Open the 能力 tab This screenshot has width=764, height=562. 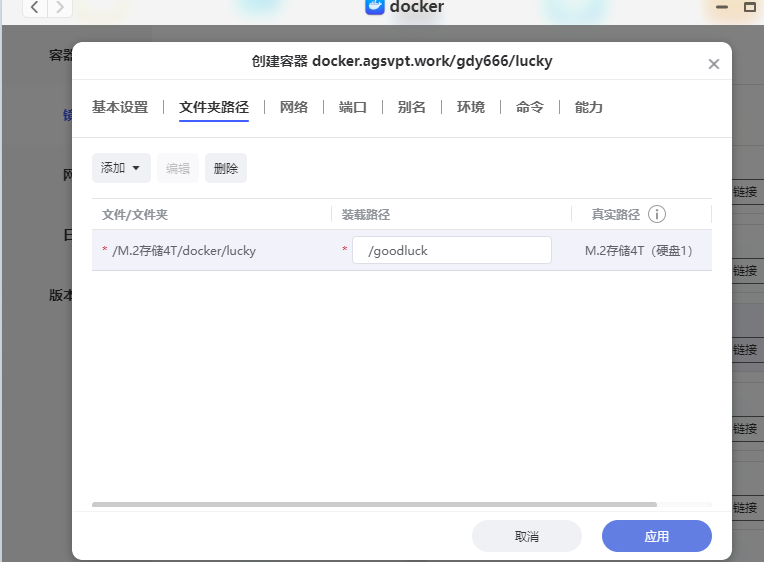[x=589, y=107]
